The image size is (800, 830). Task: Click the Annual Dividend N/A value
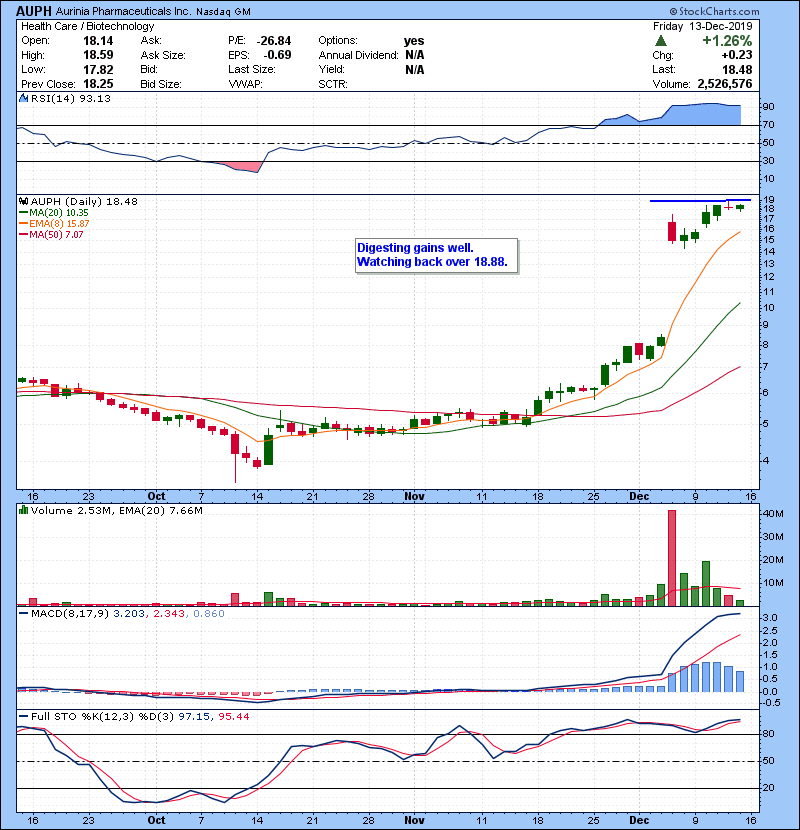[415, 55]
